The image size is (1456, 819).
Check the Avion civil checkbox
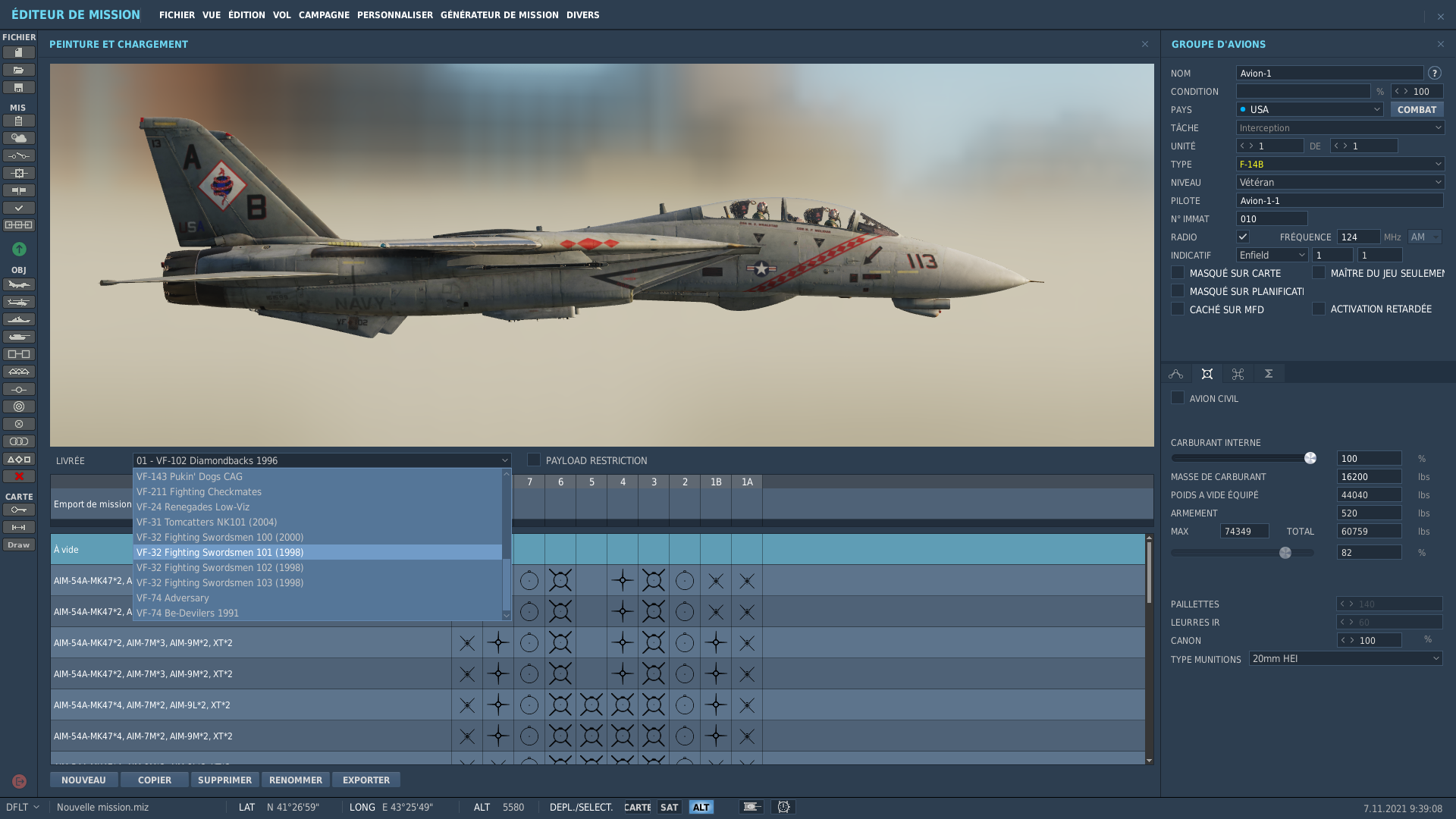tap(1178, 397)
